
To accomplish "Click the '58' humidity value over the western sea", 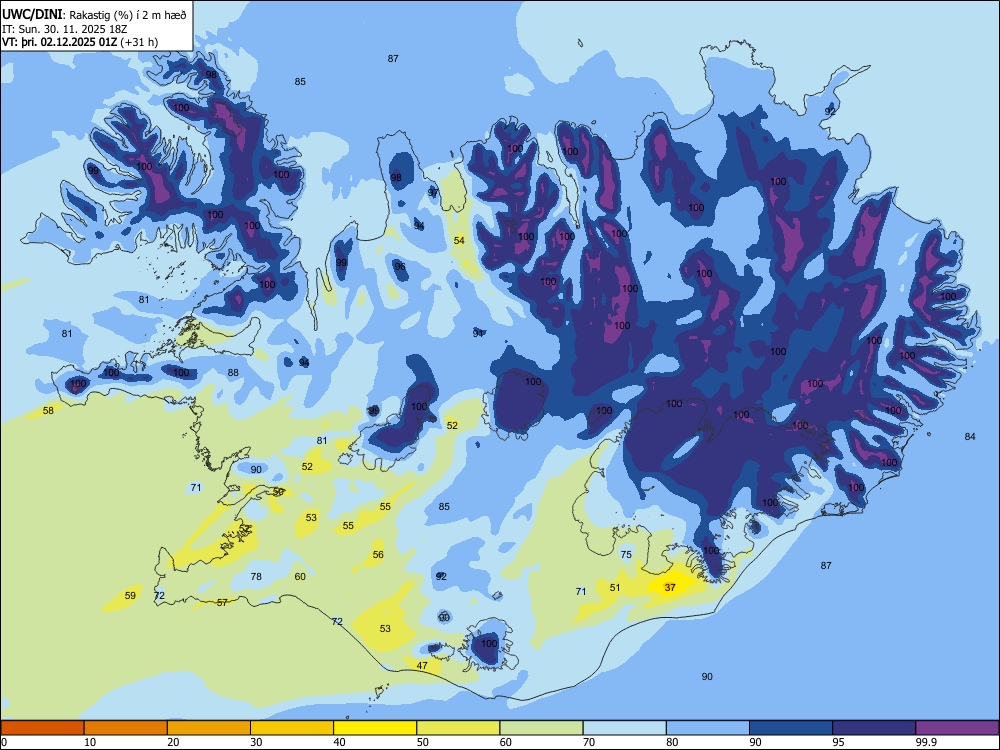I will pos(48,411).
